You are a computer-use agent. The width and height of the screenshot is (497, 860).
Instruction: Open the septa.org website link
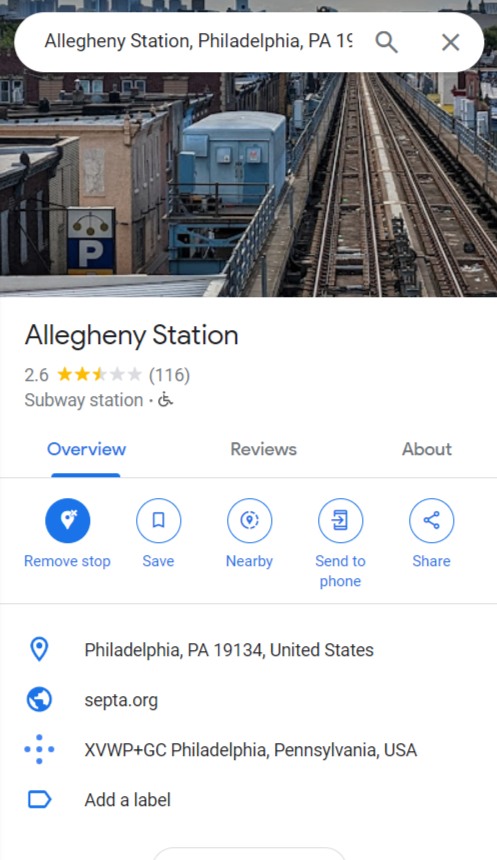121,700
